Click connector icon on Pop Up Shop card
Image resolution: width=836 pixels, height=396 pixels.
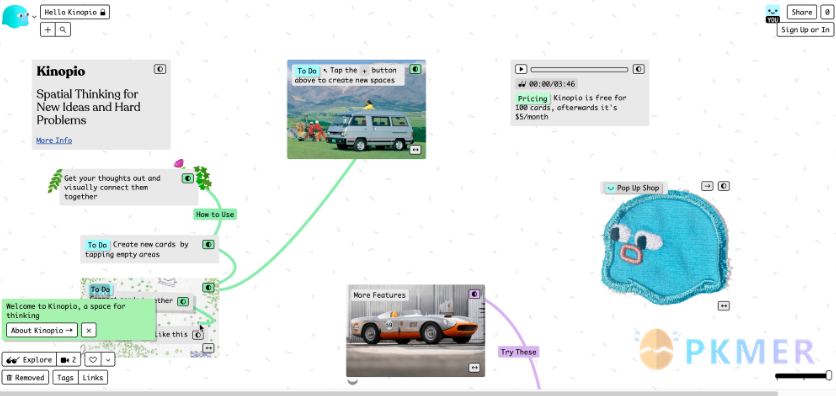click(x=724, y=186)
